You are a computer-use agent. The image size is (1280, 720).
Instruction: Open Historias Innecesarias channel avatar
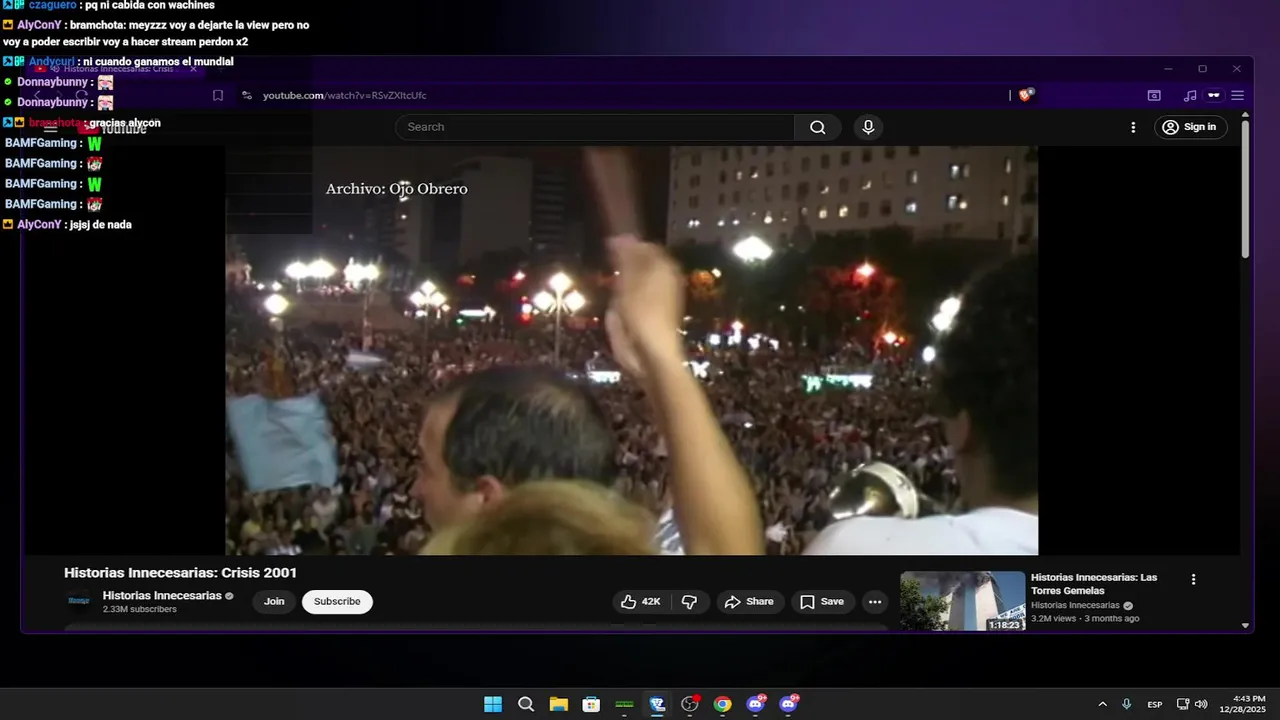point(78,601)
